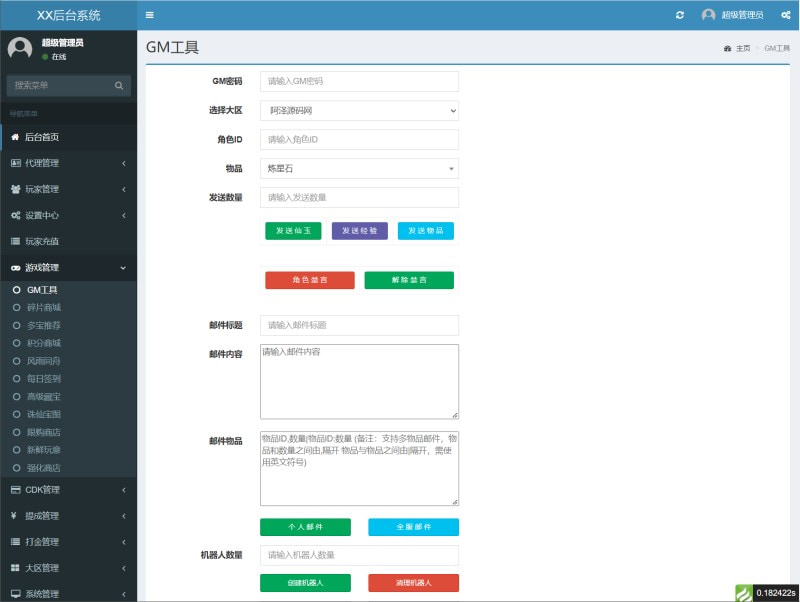Click the 全服邮件 button
The width and height of the screenshot is (800, 602).
[413, 527]
